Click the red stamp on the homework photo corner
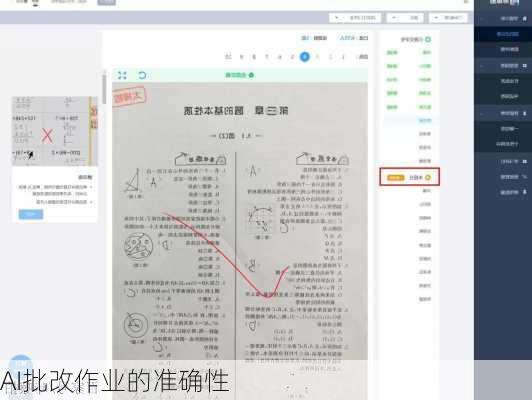The width and height of the screenshot is (532, 400). pyautogui.click(x=129, y=97)
